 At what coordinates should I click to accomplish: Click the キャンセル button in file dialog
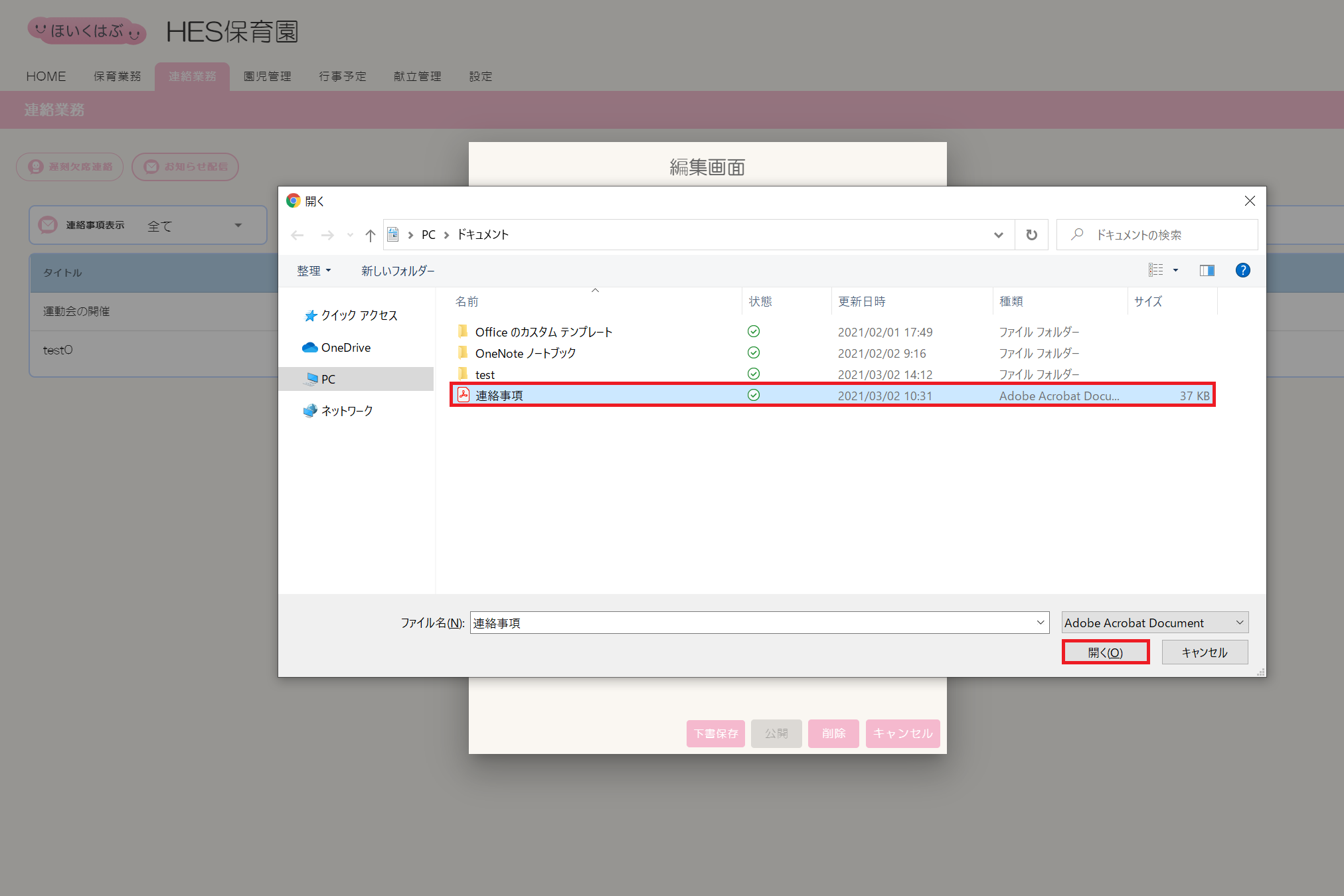click(x=1205, y=652)
